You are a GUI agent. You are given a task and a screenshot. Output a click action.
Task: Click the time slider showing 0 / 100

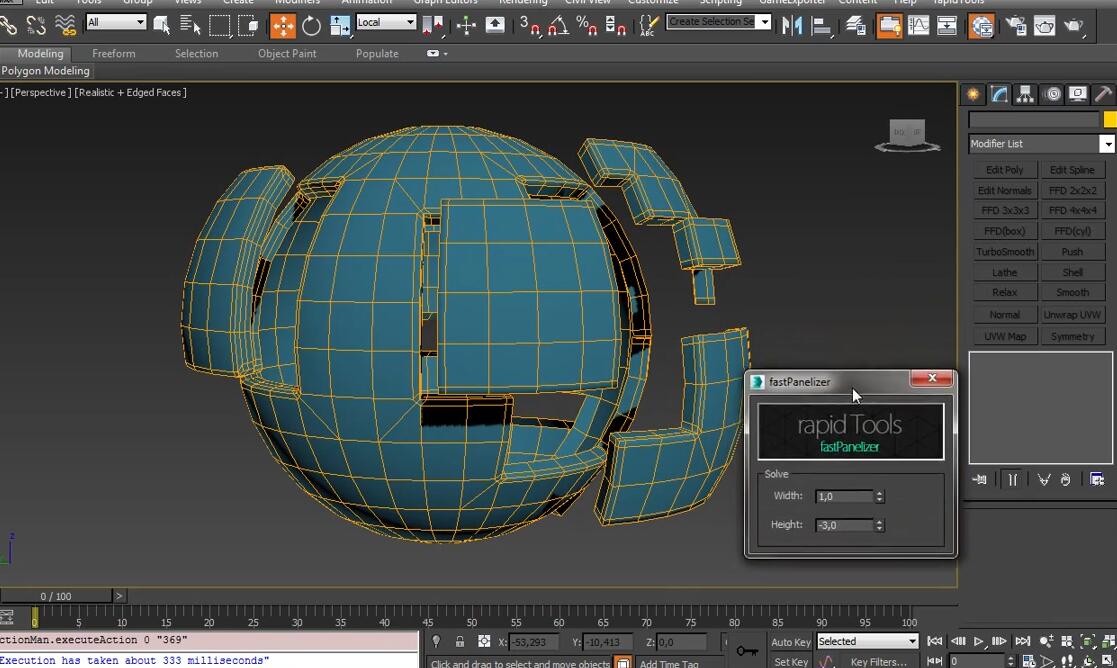coord(56,596)
